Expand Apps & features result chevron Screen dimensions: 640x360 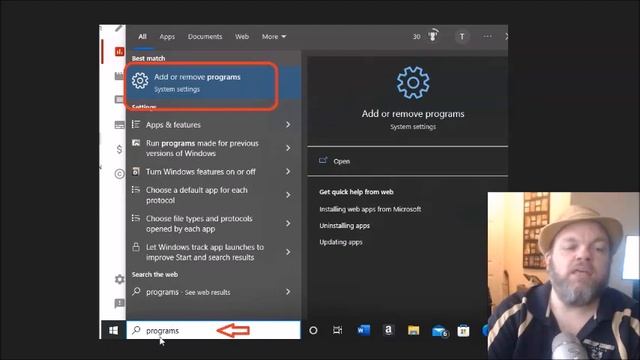tap(288, 124)
